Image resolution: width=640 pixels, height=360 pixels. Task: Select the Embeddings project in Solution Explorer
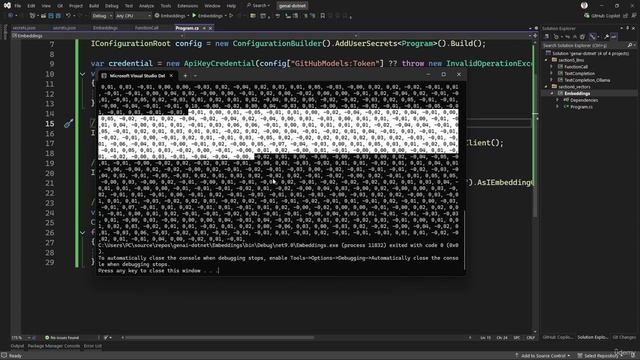577,93
